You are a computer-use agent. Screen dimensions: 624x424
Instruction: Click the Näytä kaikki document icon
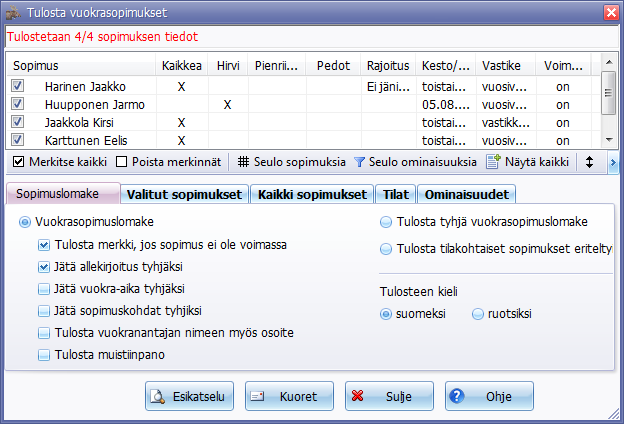(493, 161)
